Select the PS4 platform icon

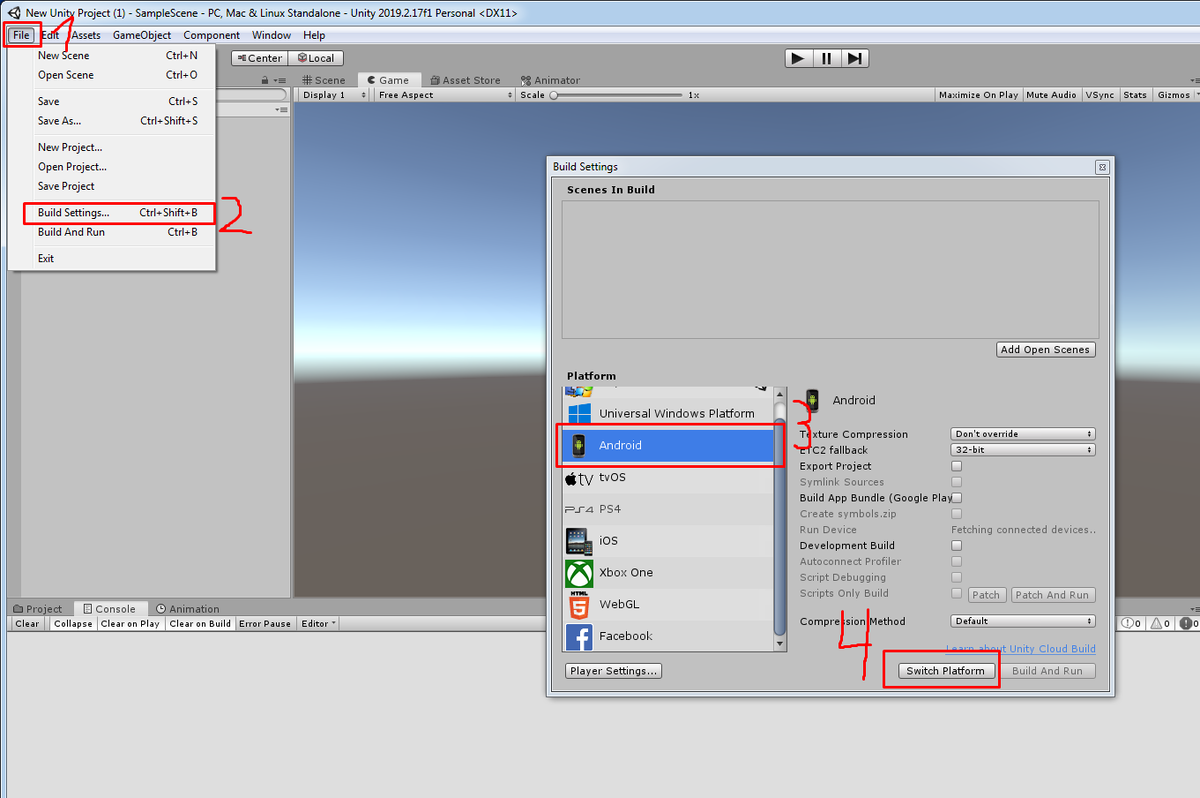[x=579, y=509]
